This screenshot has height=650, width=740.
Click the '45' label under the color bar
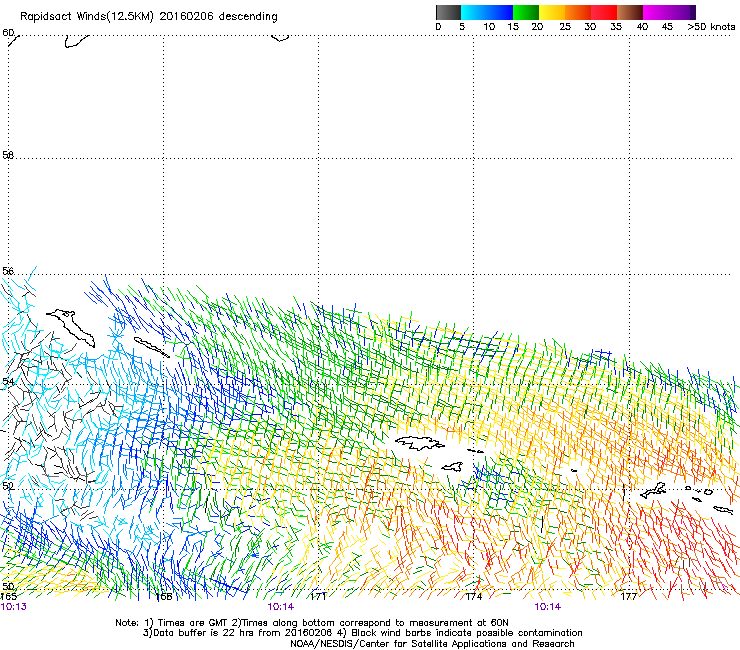[667, 27]
